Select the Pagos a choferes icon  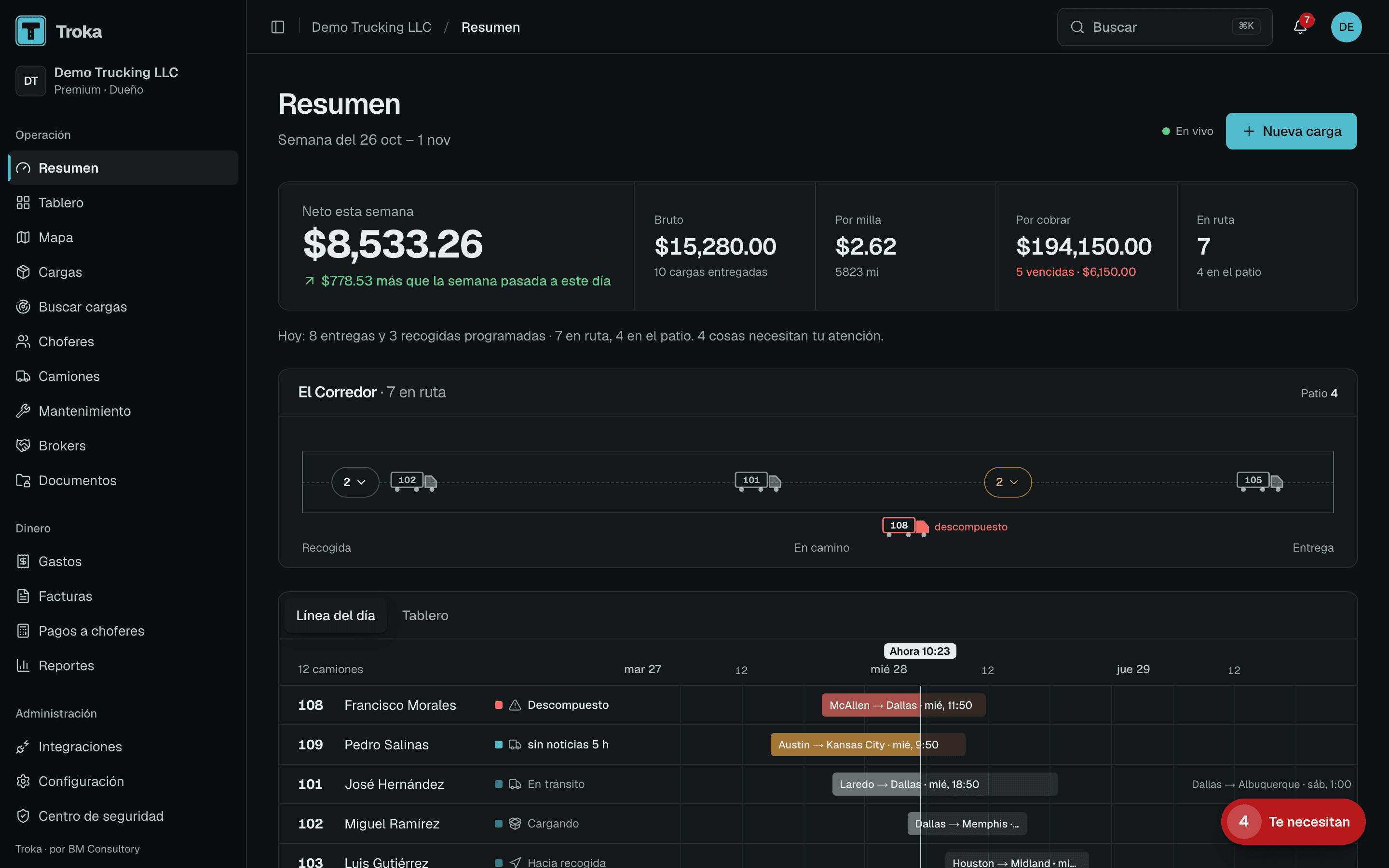(23, 631)
